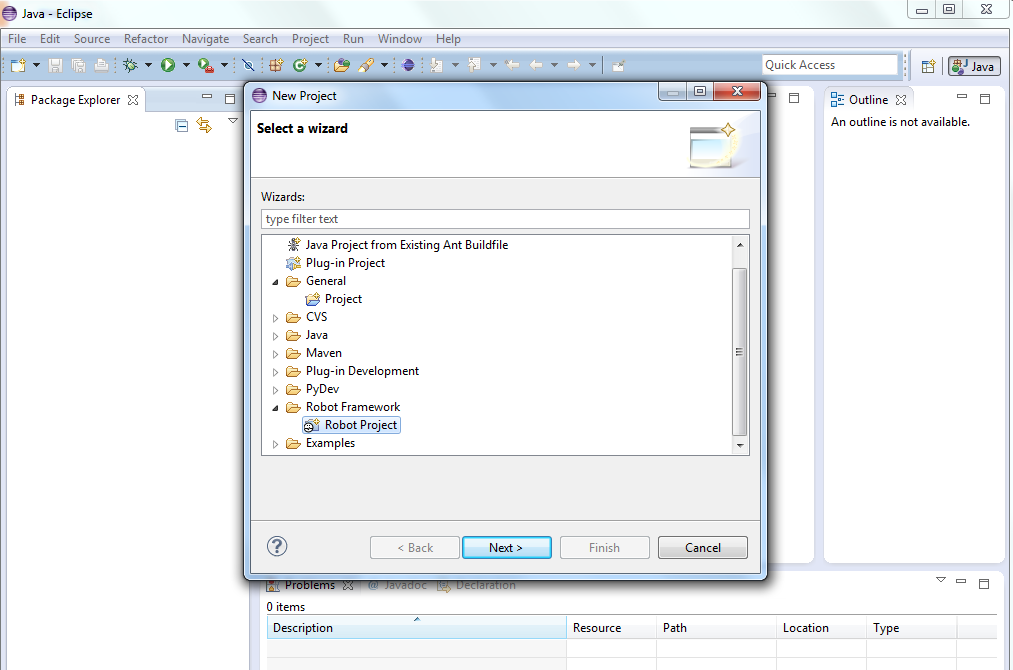Expand the Maven wizard category
Image resolution: width=1013 pixels, height=670 pixels.
pyautogui.click(x=275, y=353)
